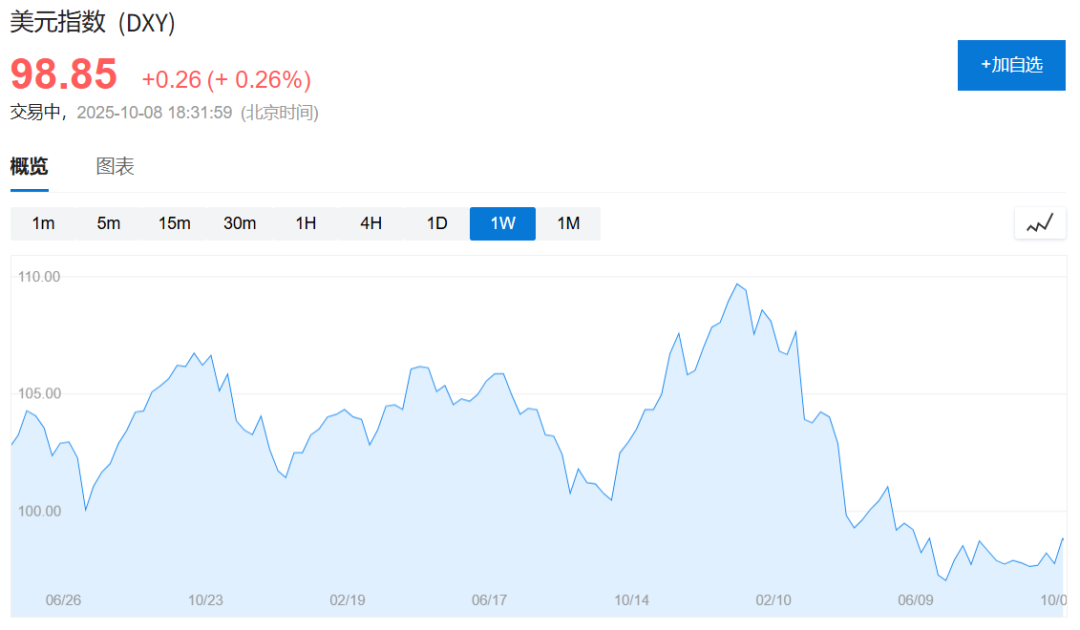Click the 10/23 date label on axis
Viewport: 1080px width, 630px height.
click(x=205, y=600)
